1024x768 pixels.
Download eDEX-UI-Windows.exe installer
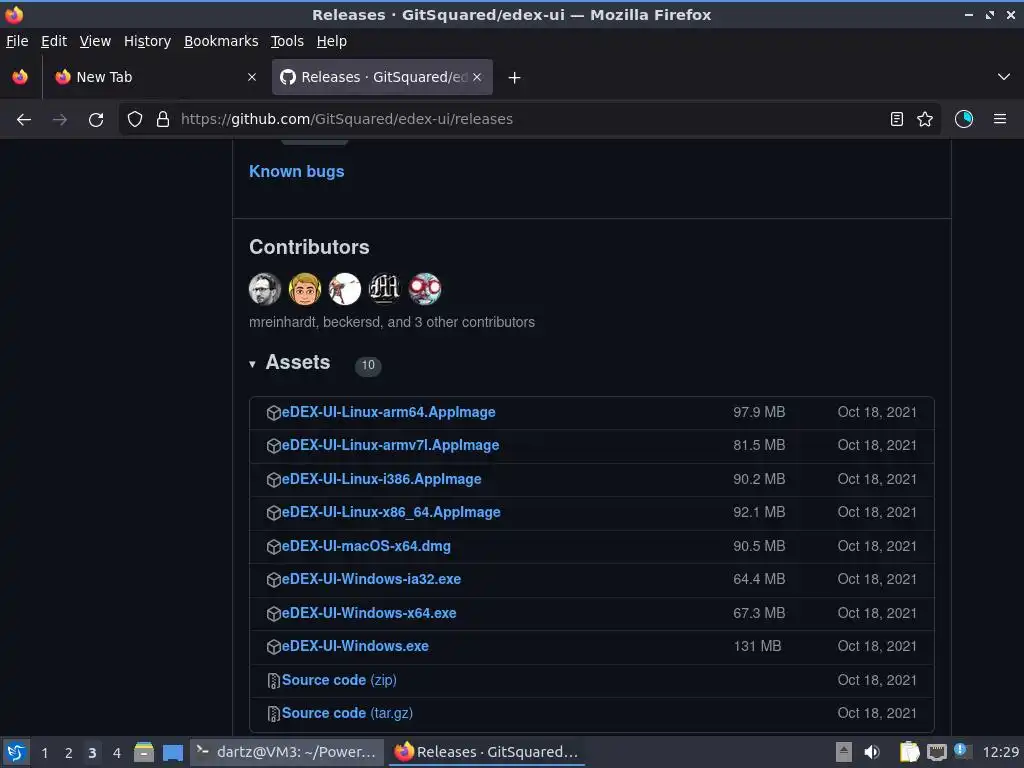point(355,647)
